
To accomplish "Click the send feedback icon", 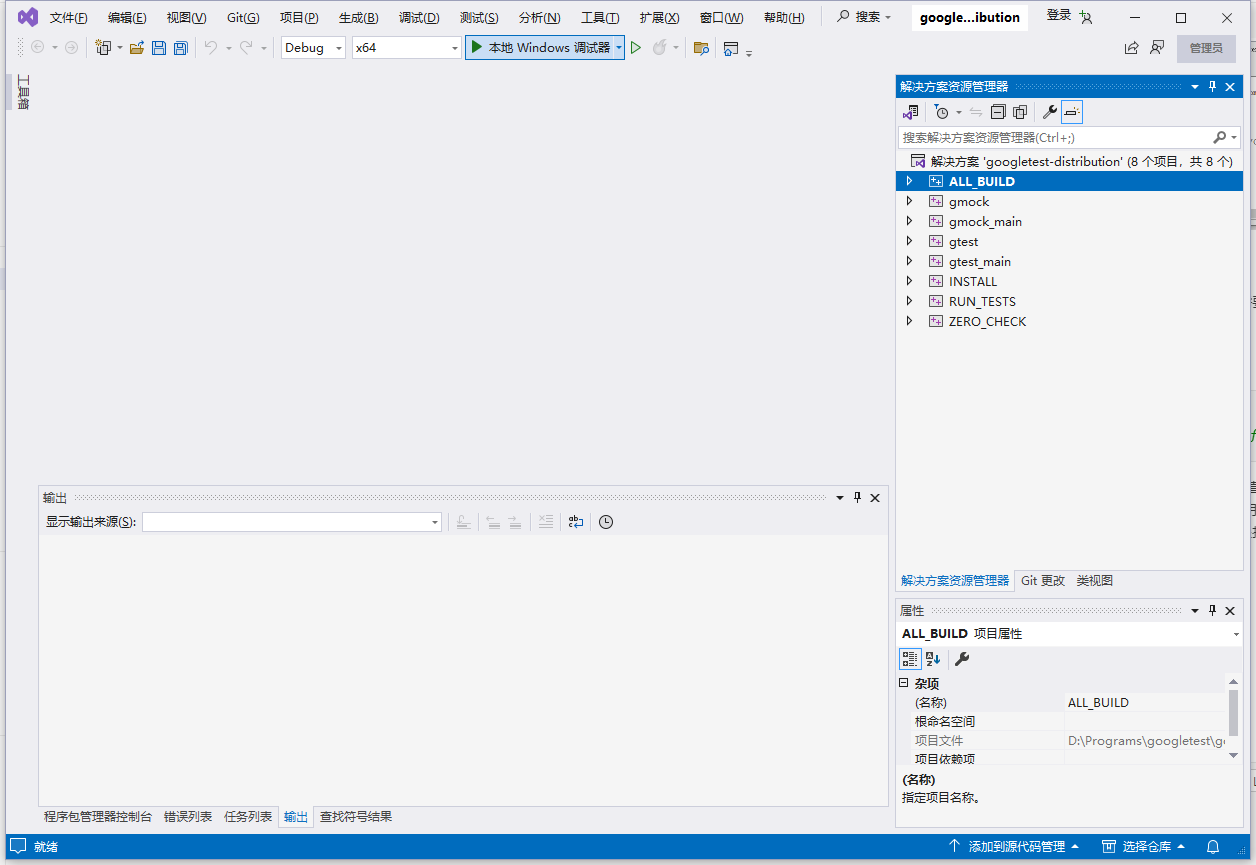I will pos(1157,48).
